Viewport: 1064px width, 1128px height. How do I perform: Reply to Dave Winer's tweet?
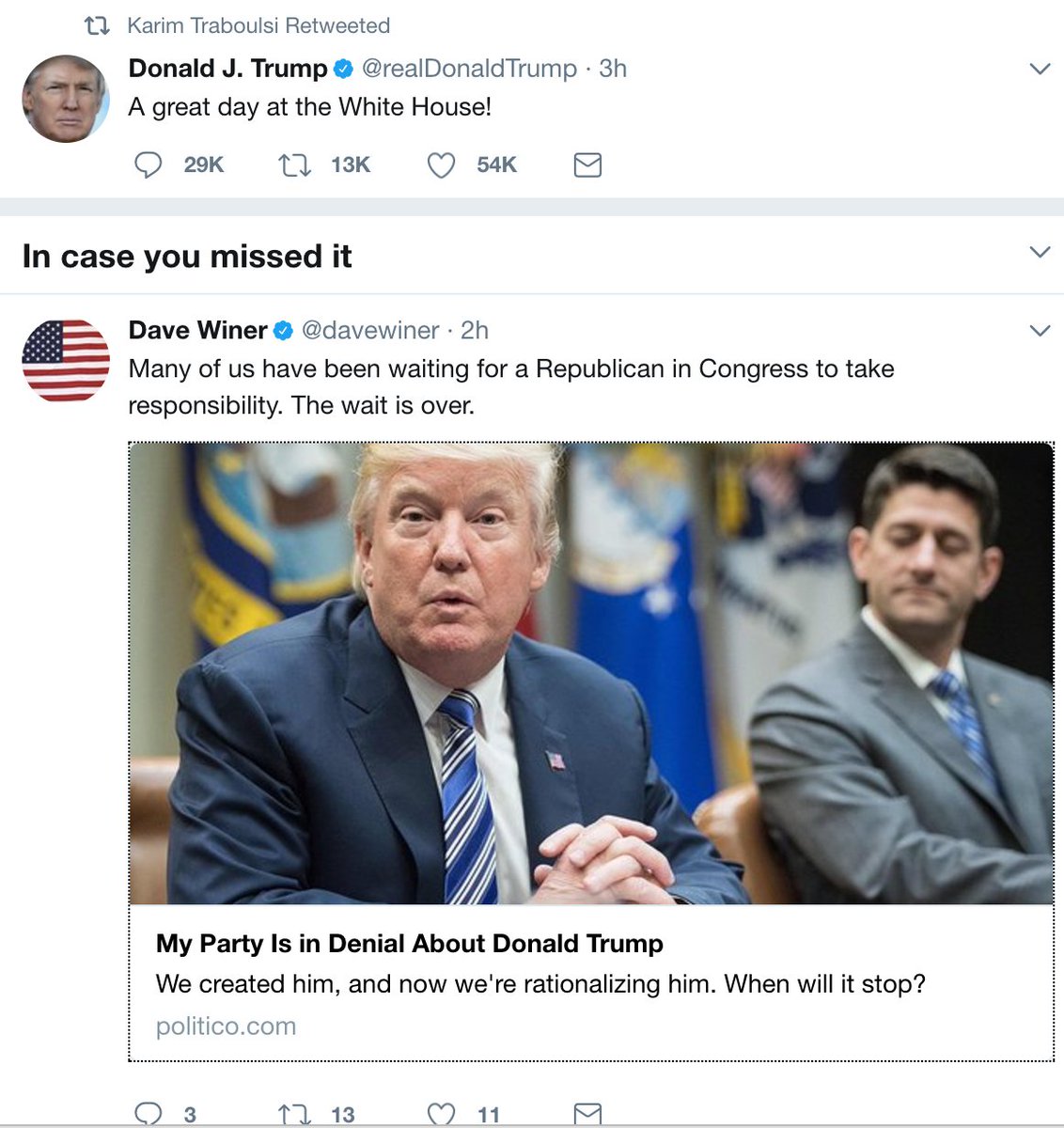(149, 1114)
